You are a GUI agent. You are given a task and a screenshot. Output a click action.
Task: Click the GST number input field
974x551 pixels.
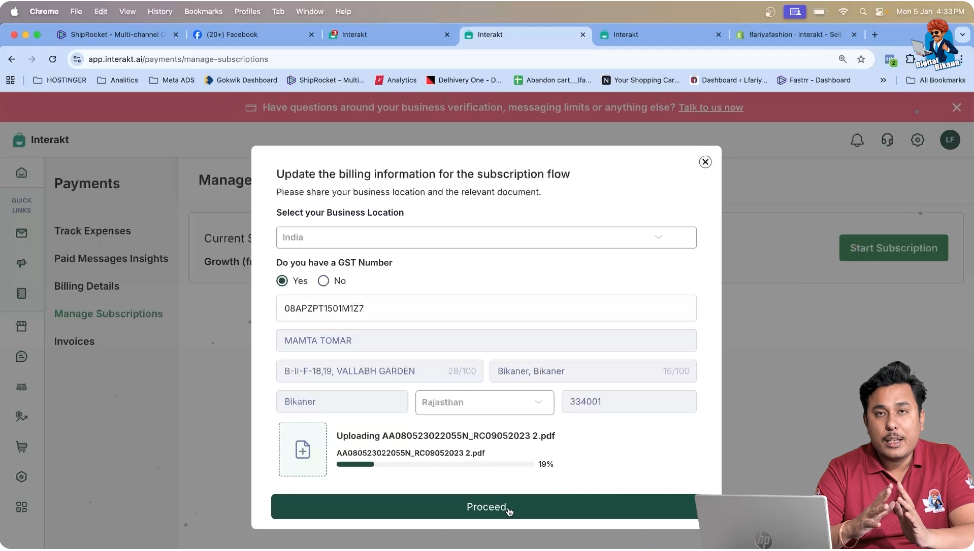pos(486,308)
